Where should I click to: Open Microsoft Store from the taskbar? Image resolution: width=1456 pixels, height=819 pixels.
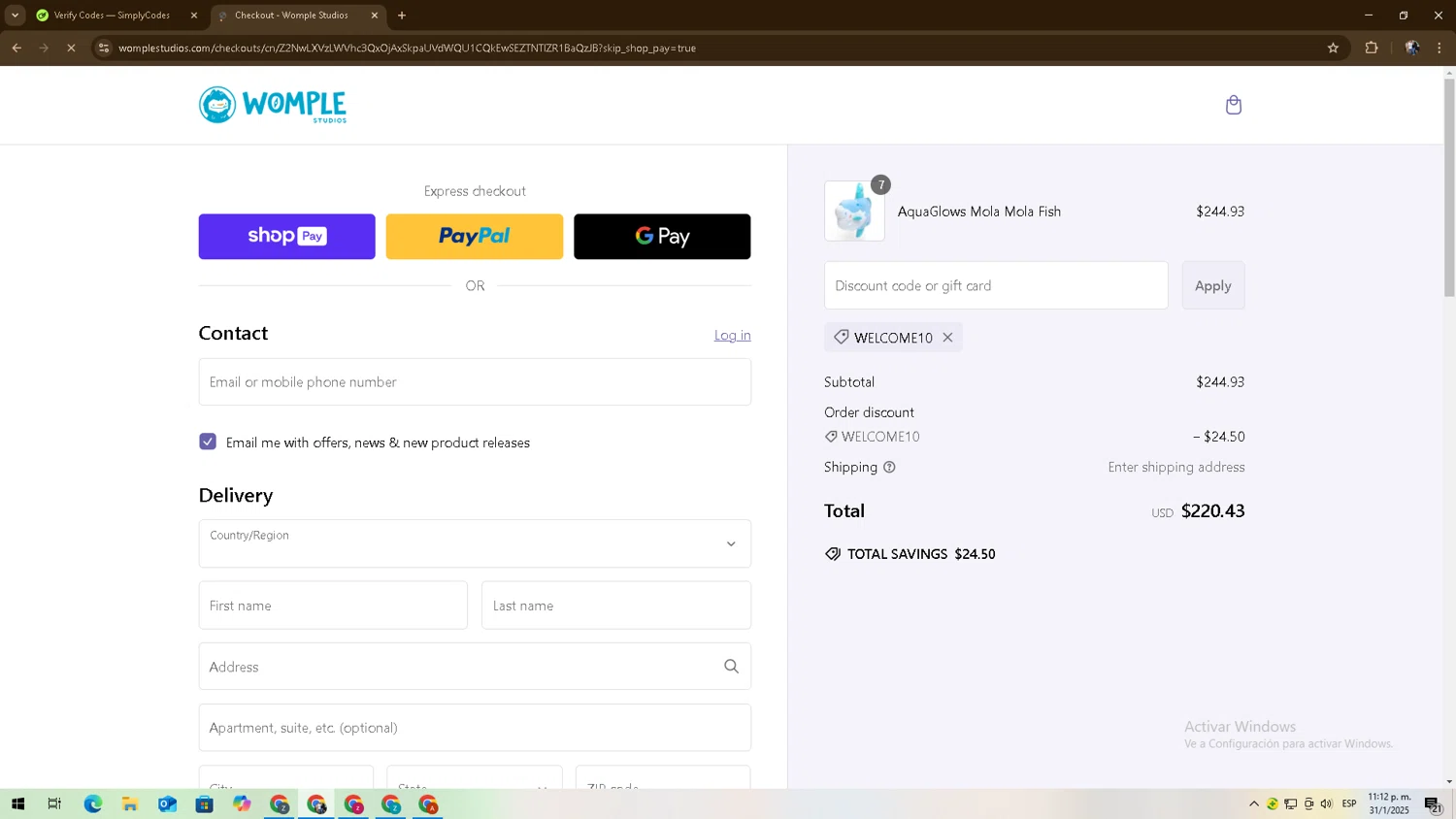[204, 803]
